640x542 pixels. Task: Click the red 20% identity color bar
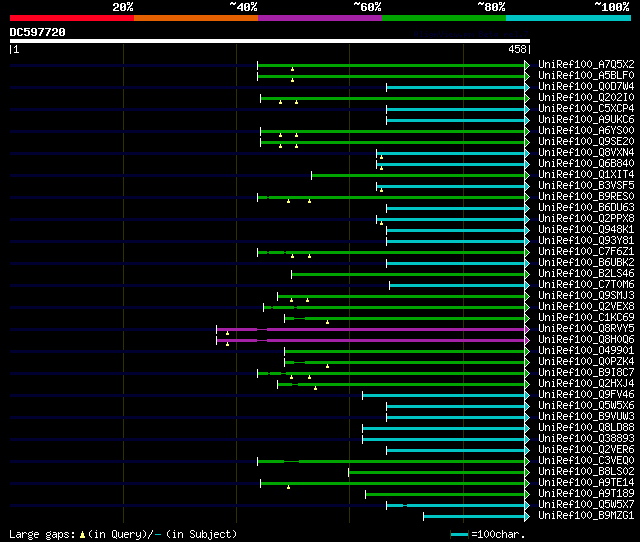[x=72, y=18]
